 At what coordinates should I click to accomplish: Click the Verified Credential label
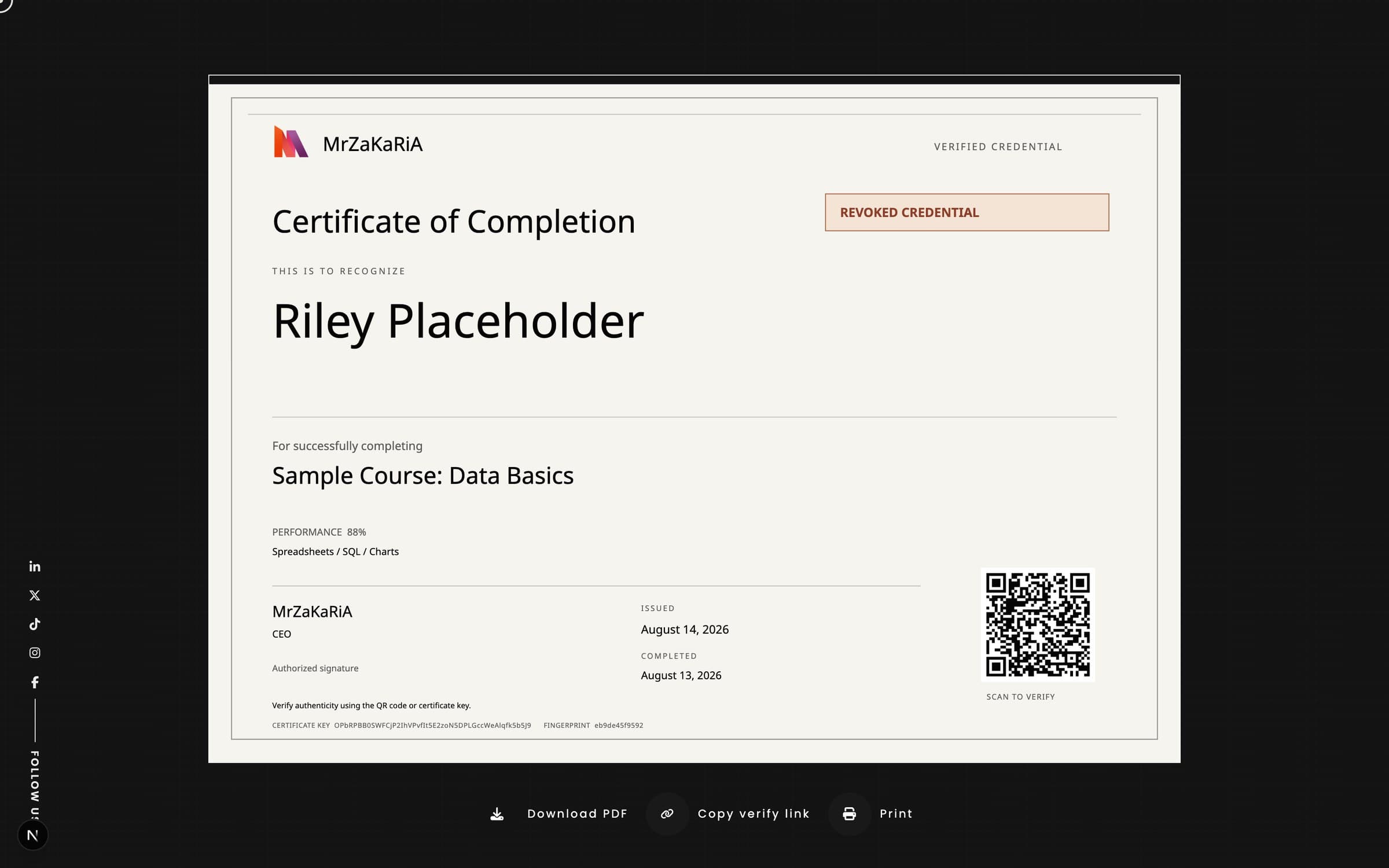click(x=998, y=147)
